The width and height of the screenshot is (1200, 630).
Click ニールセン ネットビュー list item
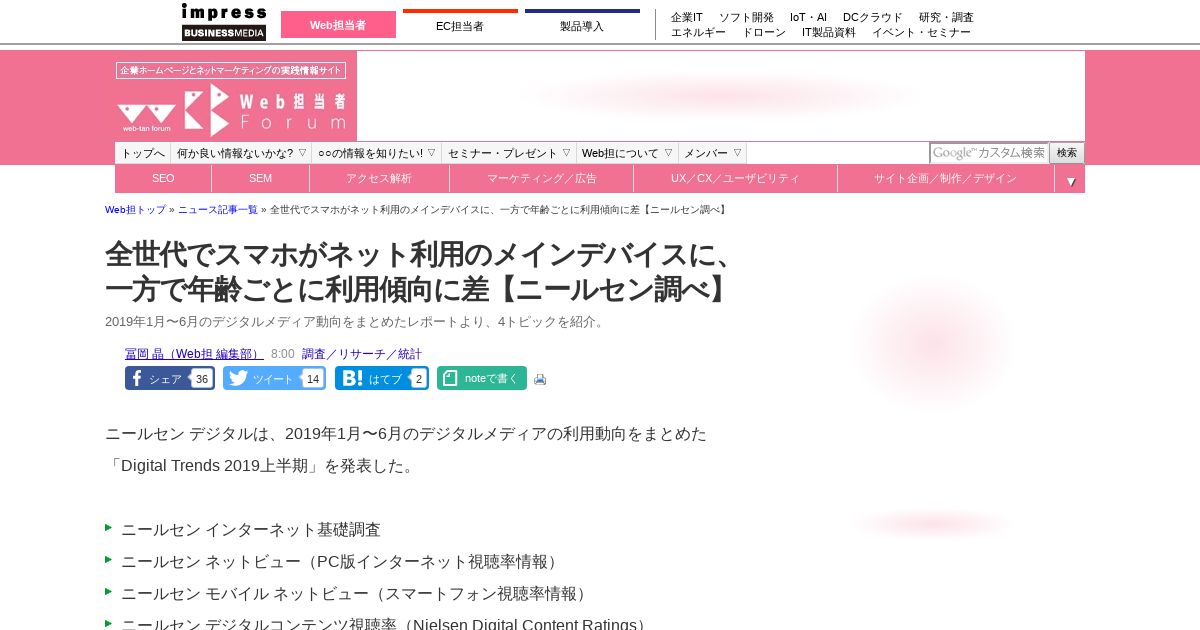click(x=342, y=562)
